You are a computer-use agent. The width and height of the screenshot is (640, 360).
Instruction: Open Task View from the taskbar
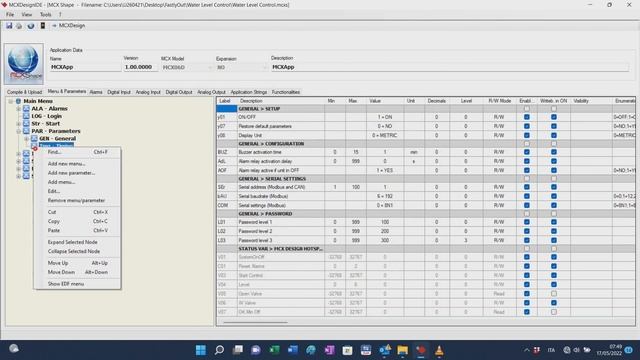238,350
